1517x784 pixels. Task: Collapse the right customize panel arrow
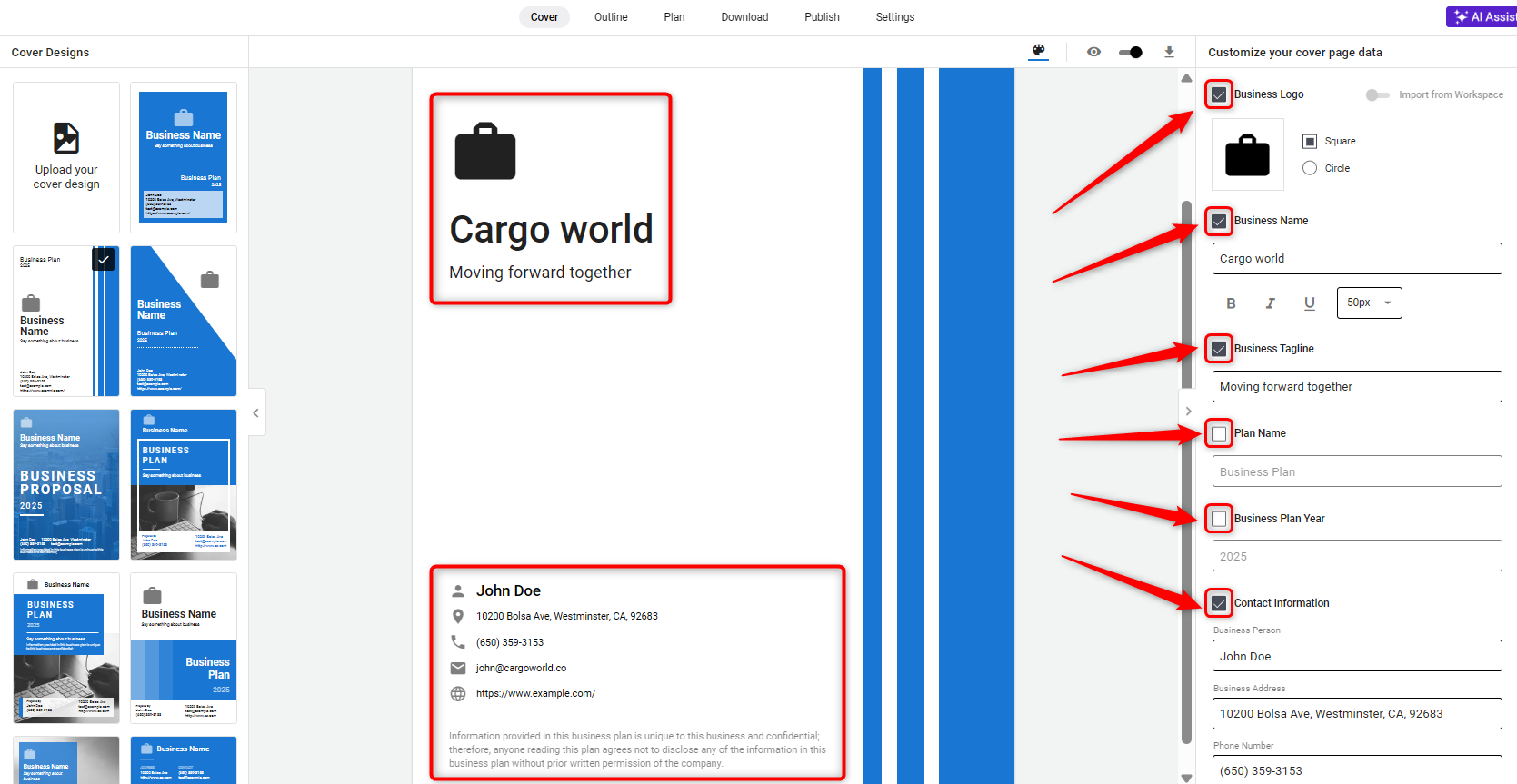(1188, 412)
